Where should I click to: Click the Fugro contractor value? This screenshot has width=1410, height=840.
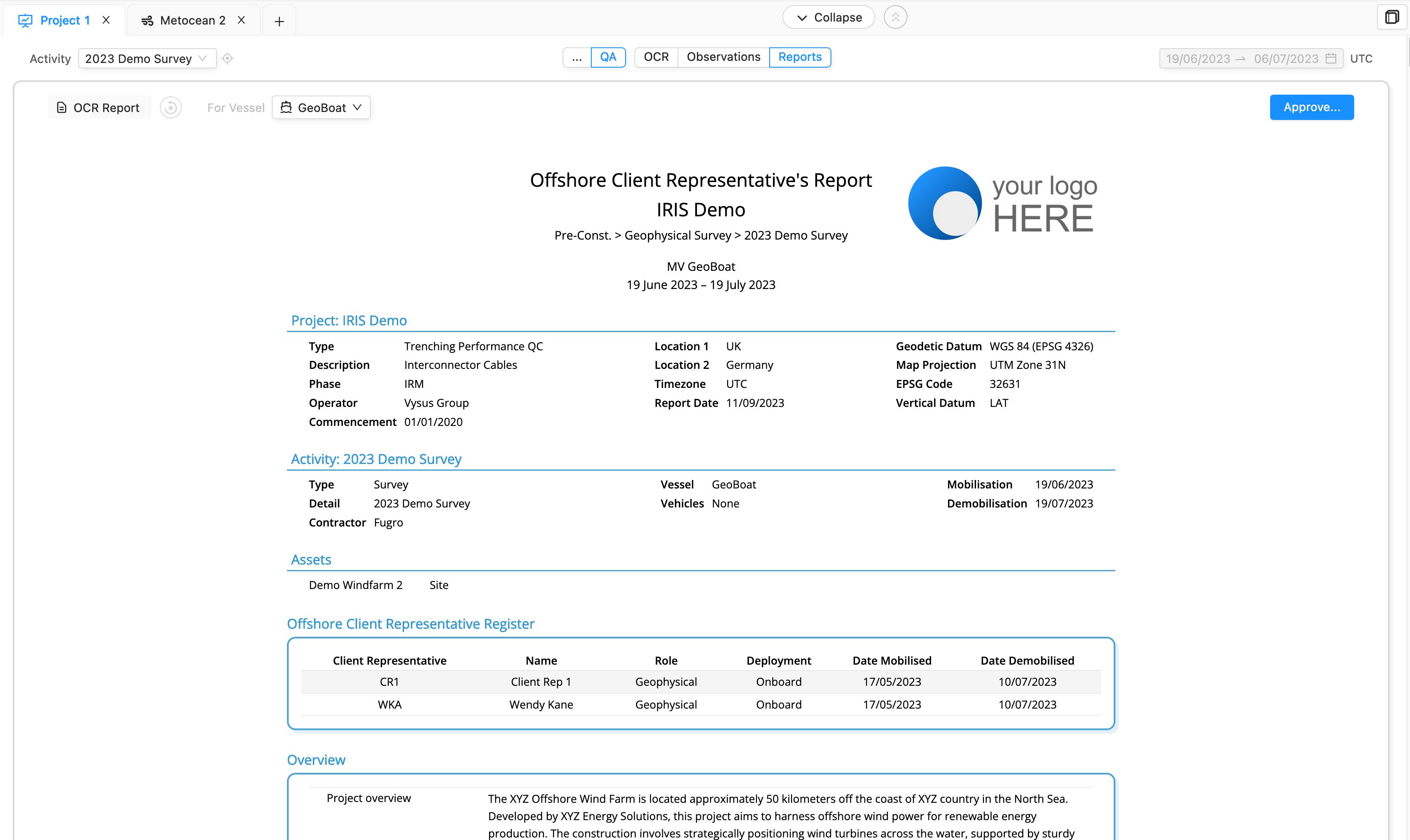(x=388, y=522)
